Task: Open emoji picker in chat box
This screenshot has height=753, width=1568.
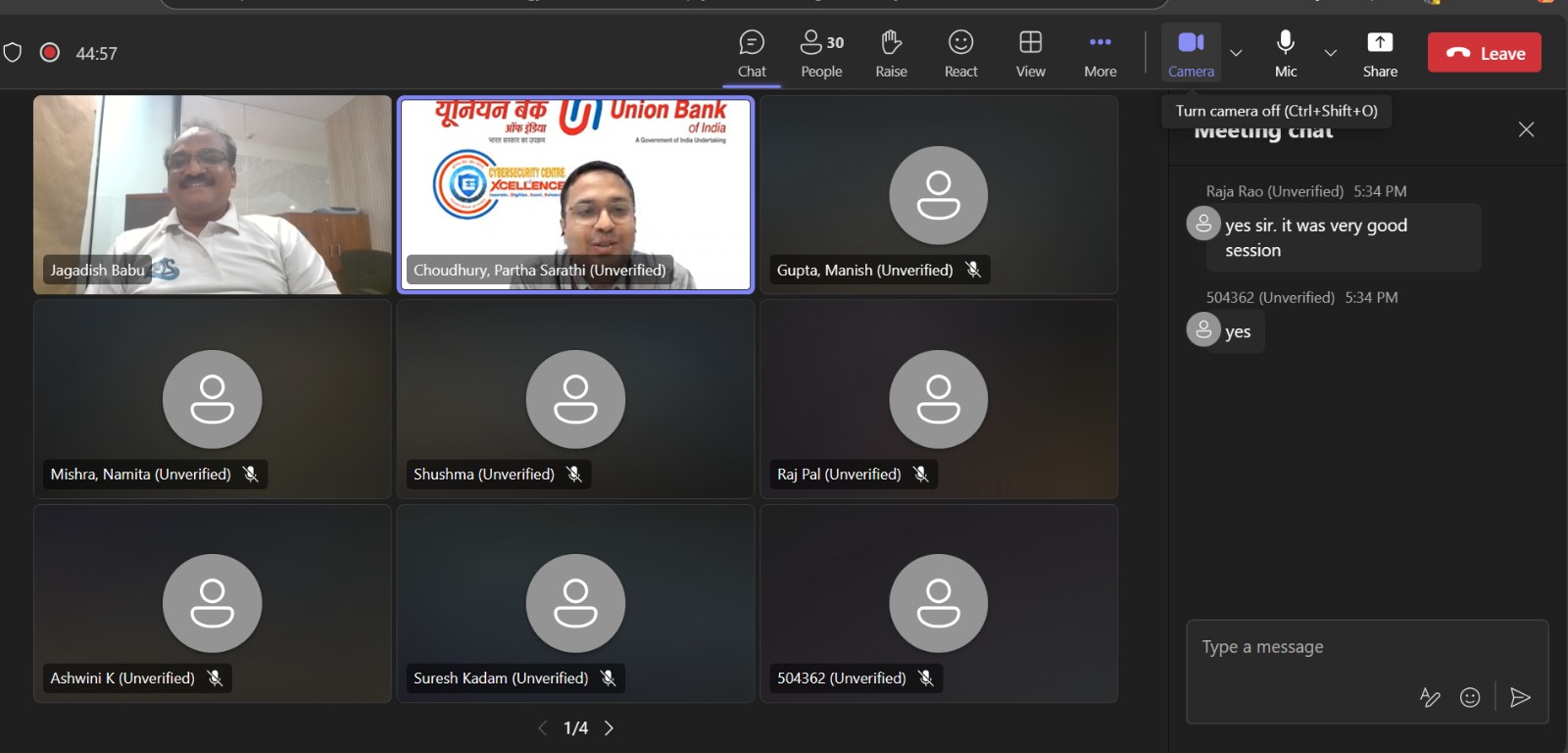Action: (x=1470, y=697)
